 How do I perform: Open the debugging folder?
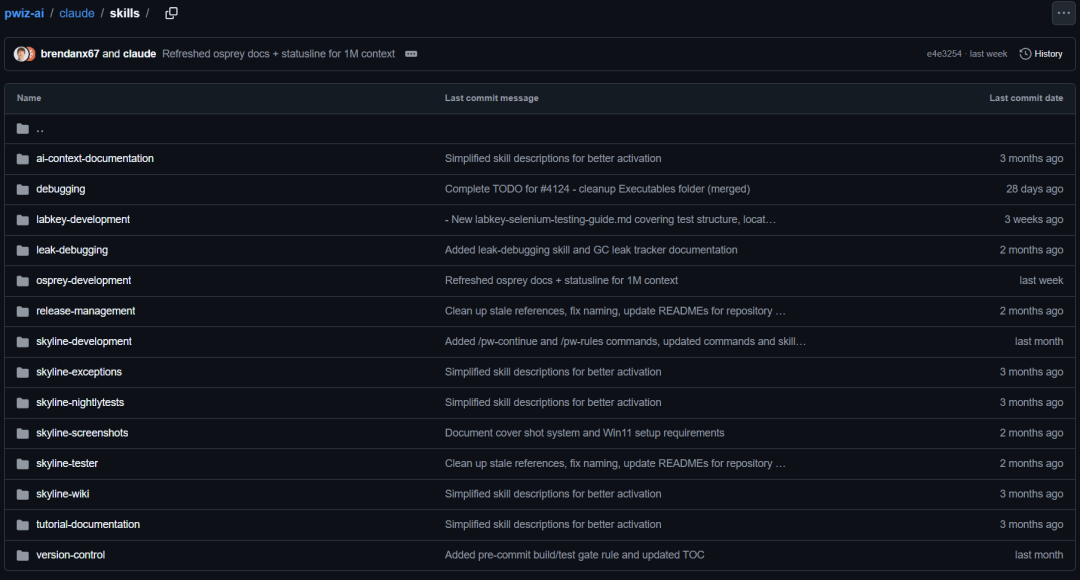[x=61, y=189]
